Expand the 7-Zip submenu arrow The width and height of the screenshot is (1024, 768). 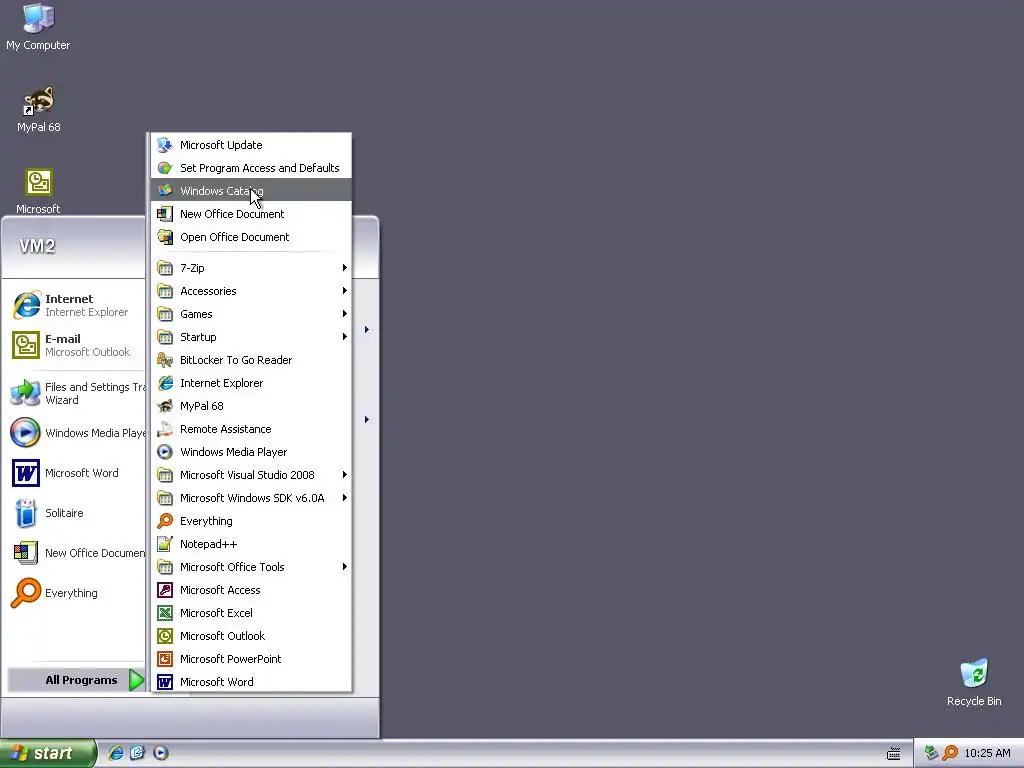click(344, 268)
